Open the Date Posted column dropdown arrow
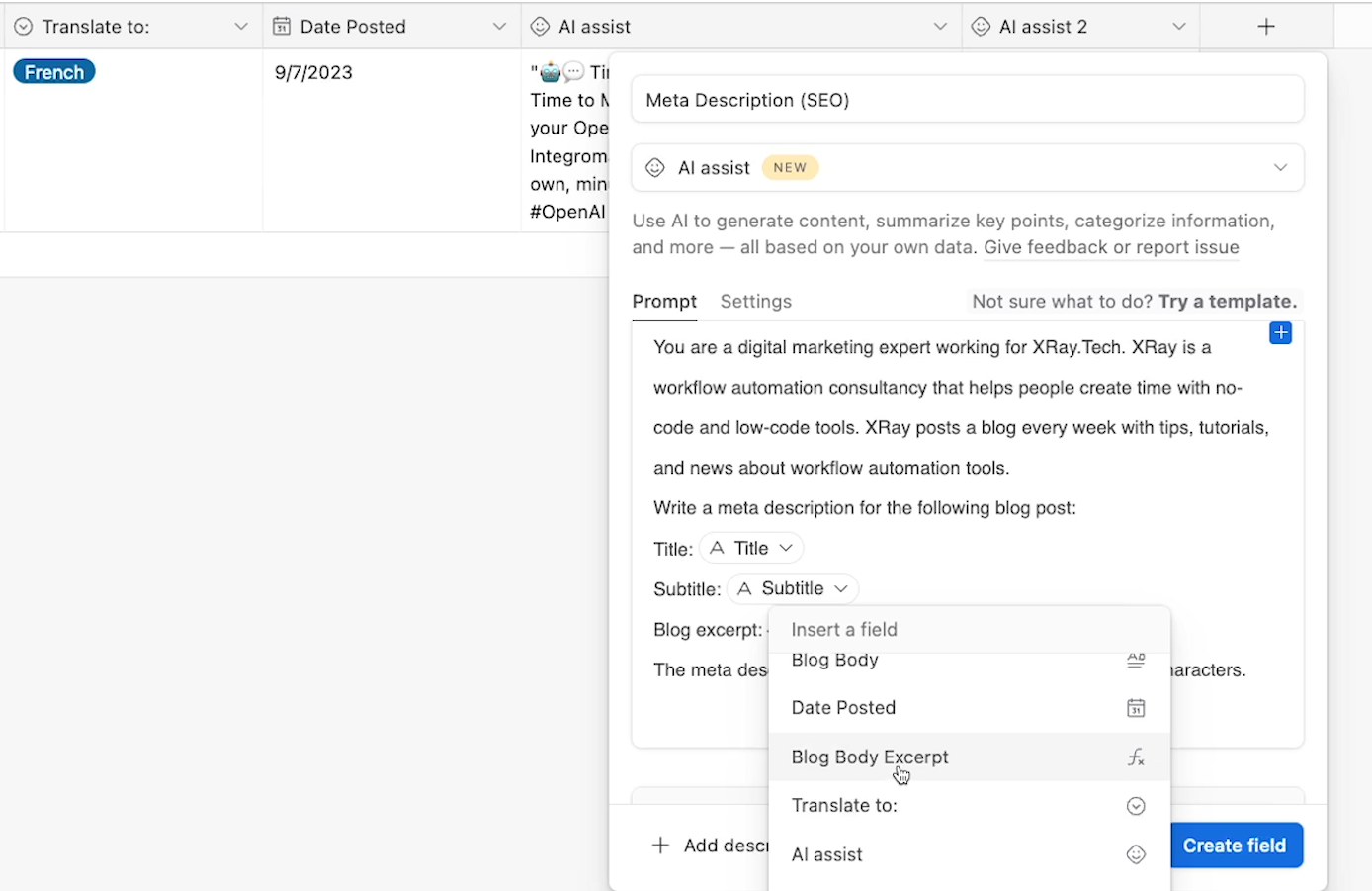This screenshot has height=891, width=1372. point(500,27)
